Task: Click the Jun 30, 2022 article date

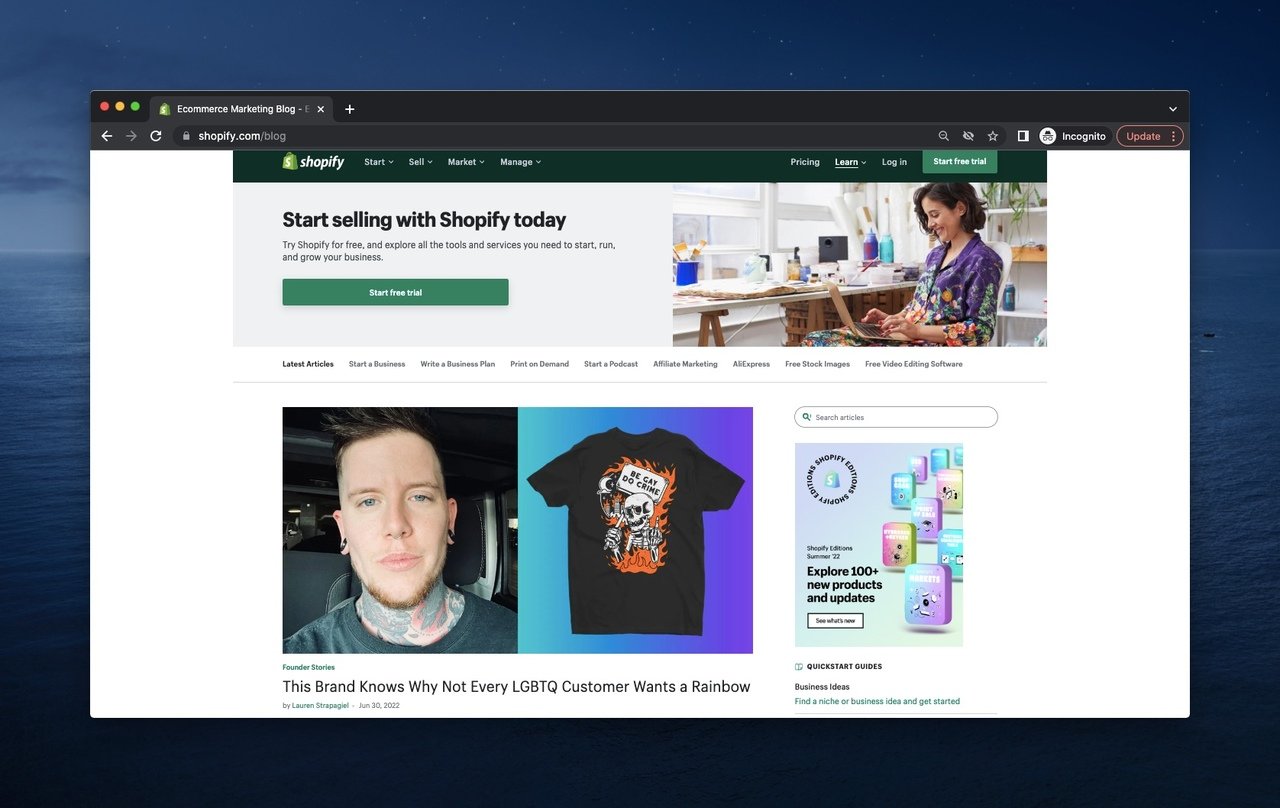Action: [379, 705]
